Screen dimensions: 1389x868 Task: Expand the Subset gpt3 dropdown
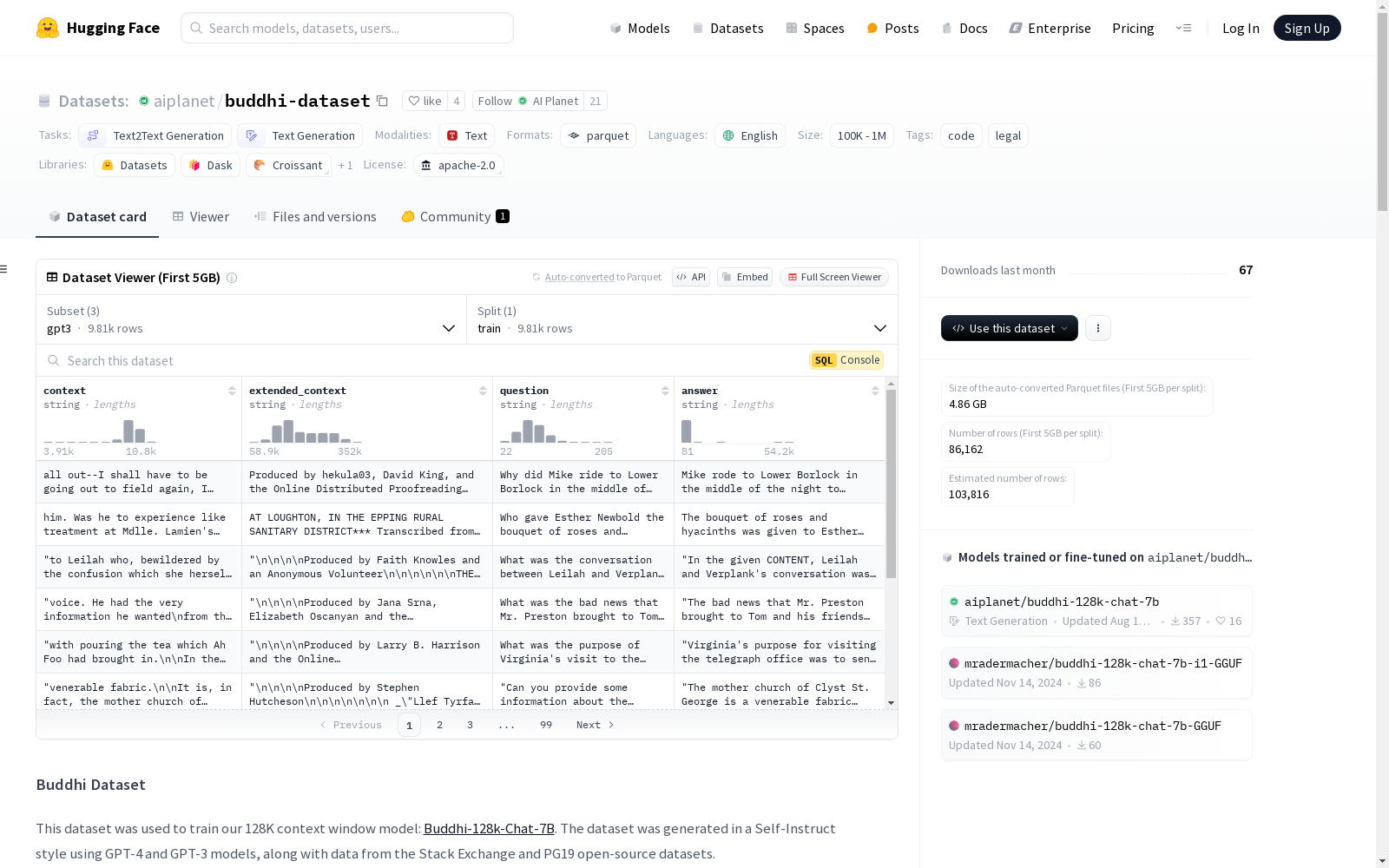coord(251,319)
